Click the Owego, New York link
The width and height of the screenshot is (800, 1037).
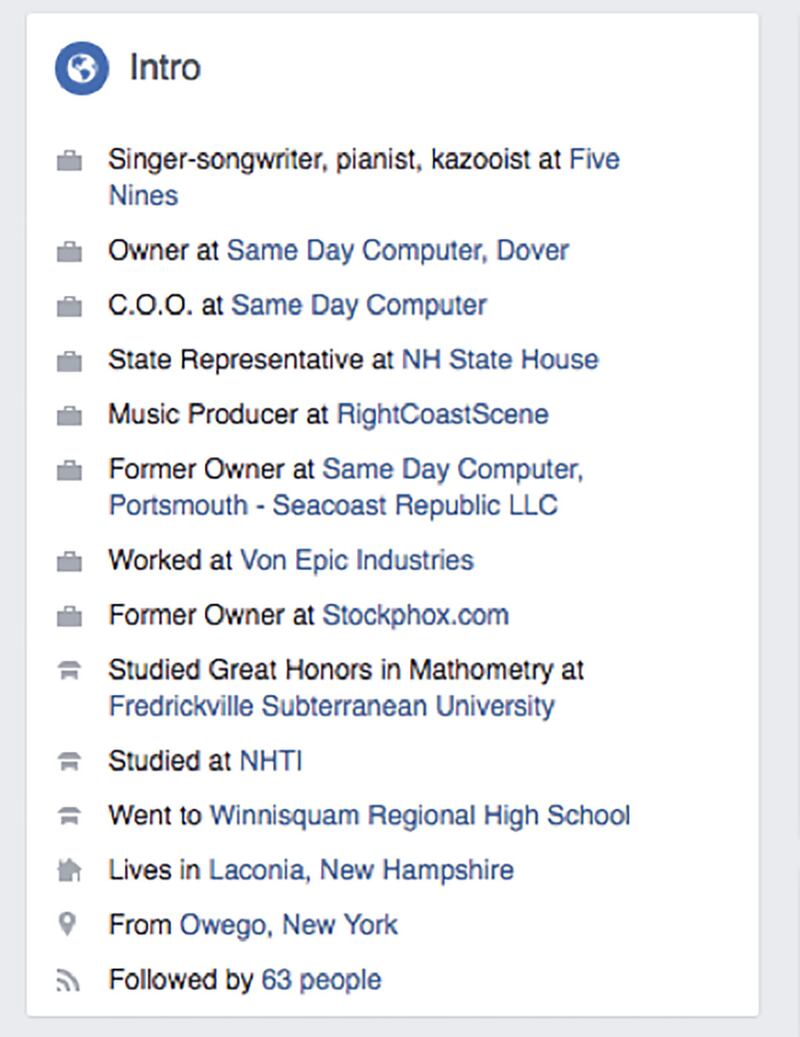tap(288, 924)
